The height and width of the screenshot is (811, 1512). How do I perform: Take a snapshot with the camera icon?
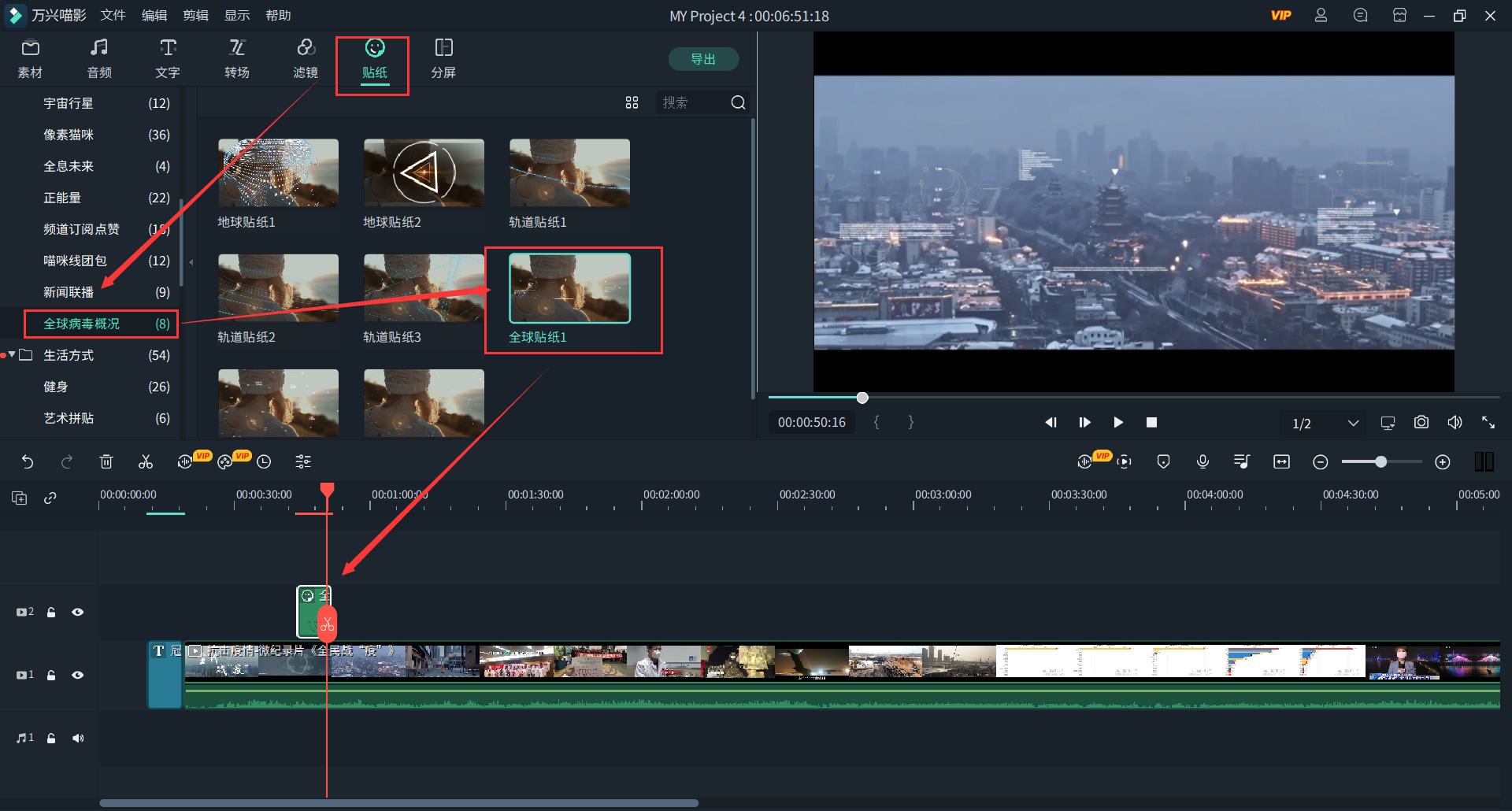click(x=1421, y=423)
